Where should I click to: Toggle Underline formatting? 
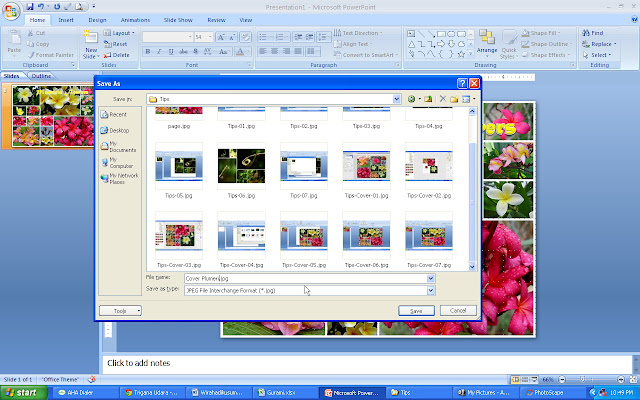pyautogui.click(x=171, y=51)
